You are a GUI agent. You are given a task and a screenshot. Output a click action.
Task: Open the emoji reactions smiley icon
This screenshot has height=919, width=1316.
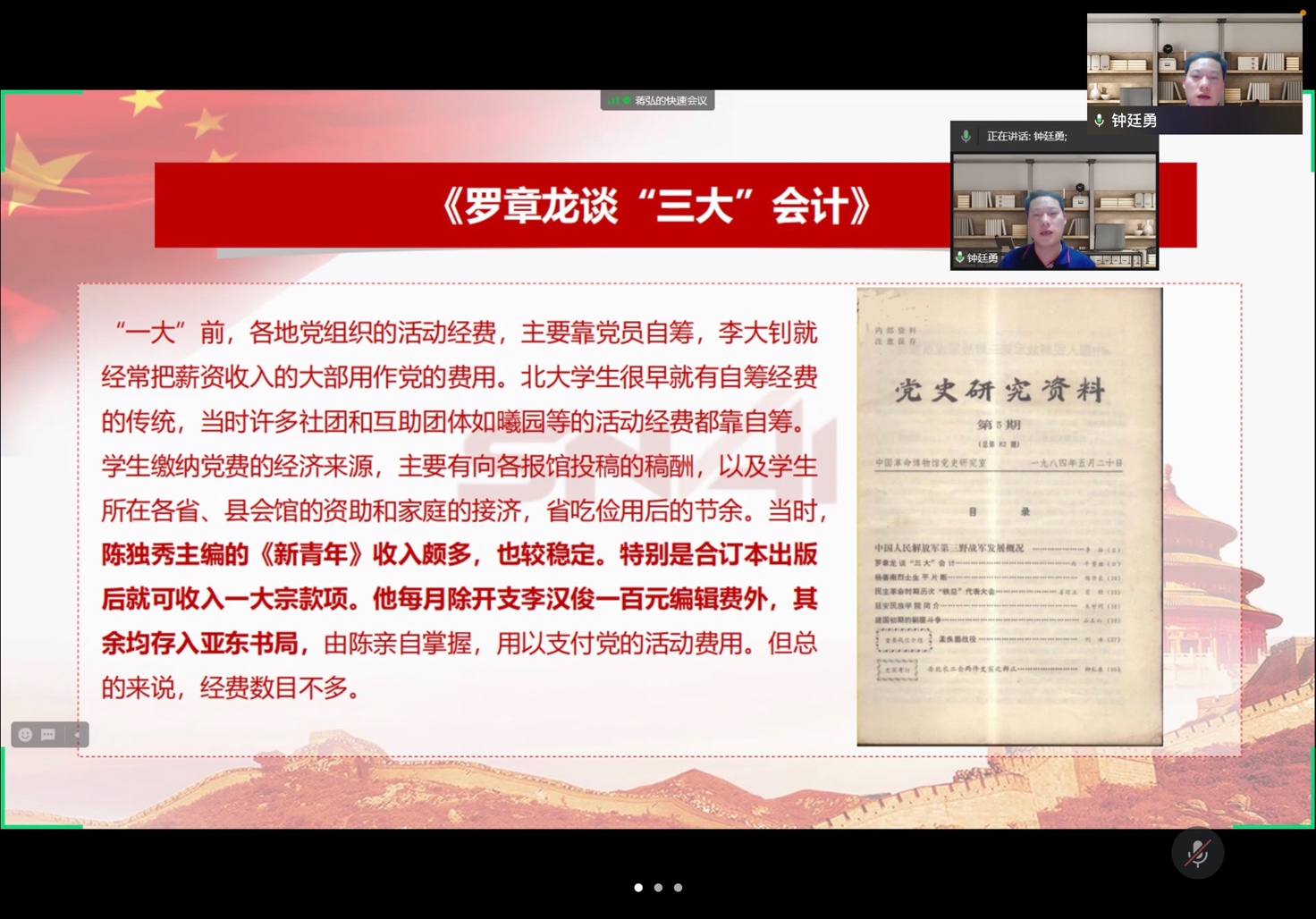pos(25,735)
